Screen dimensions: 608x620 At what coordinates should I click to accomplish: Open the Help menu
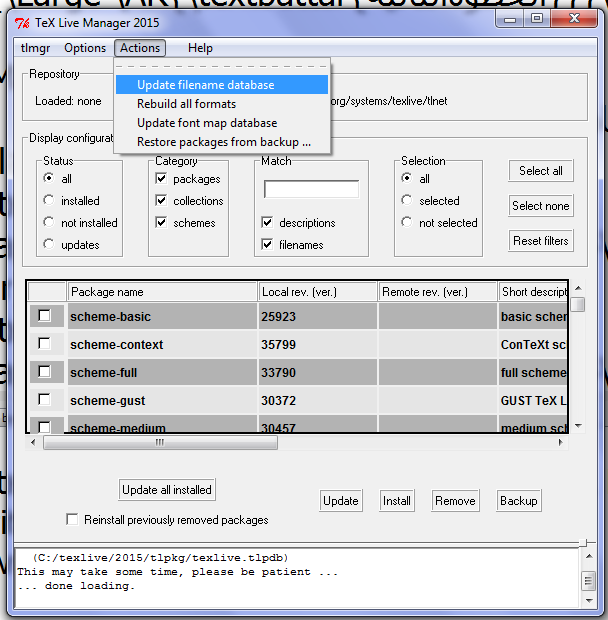[200, 48]
